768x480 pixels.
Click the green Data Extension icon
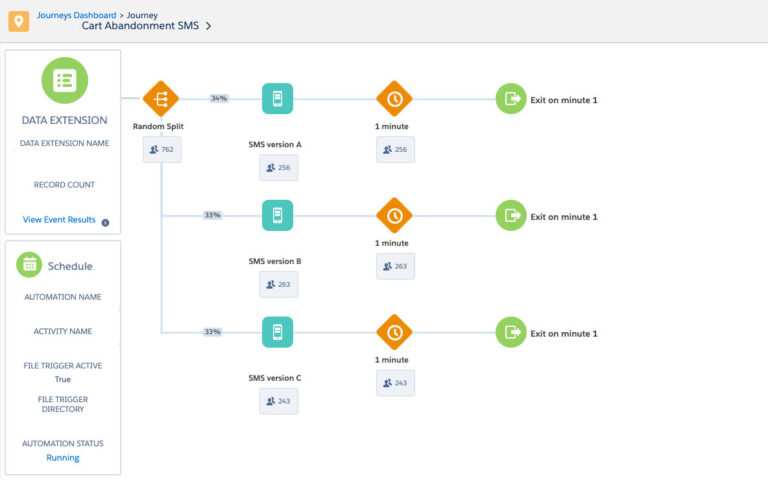click(x=64, y=81)
